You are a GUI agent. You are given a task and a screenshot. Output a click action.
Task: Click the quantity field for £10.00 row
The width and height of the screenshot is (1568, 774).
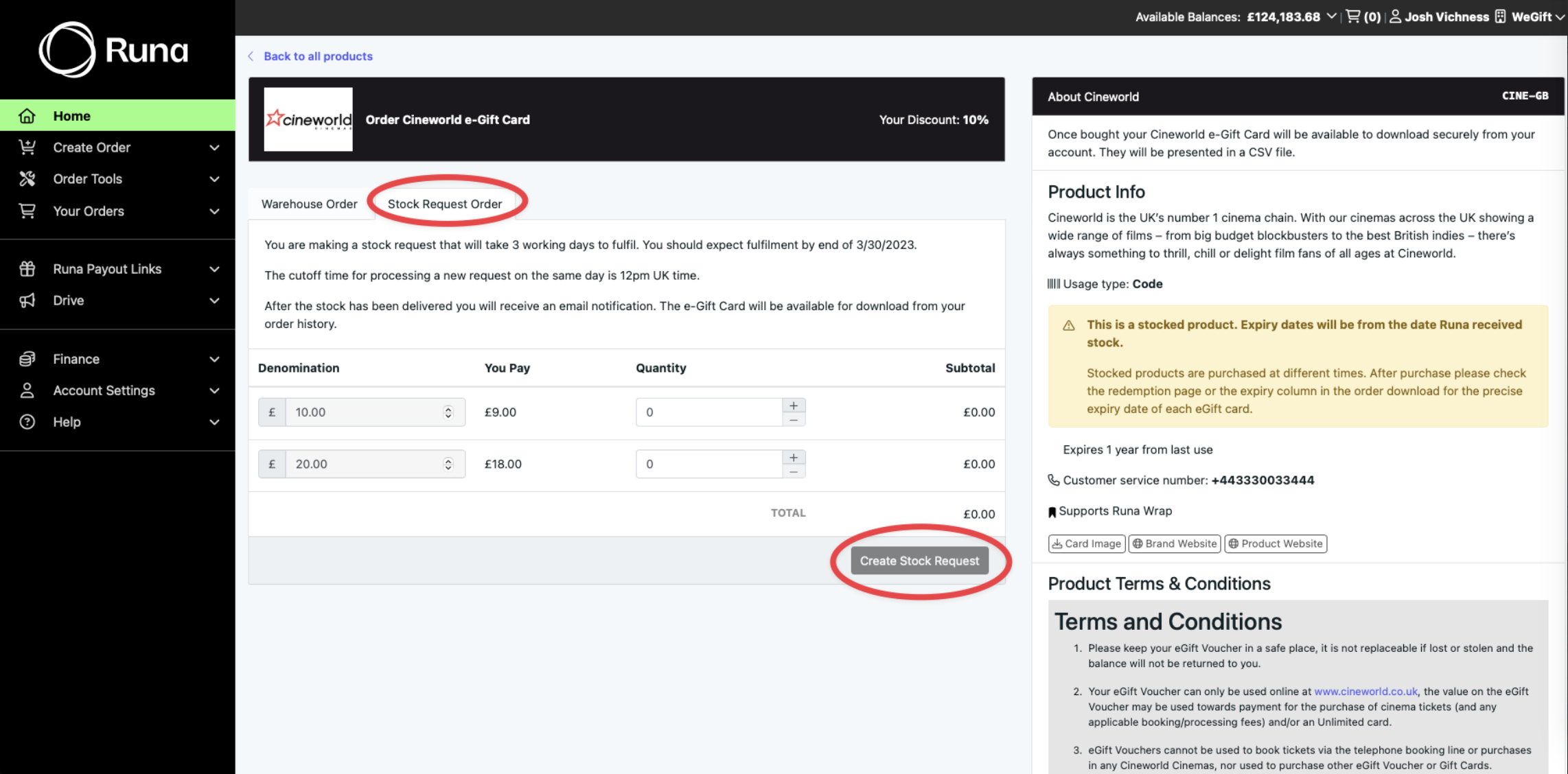(709, 412)
